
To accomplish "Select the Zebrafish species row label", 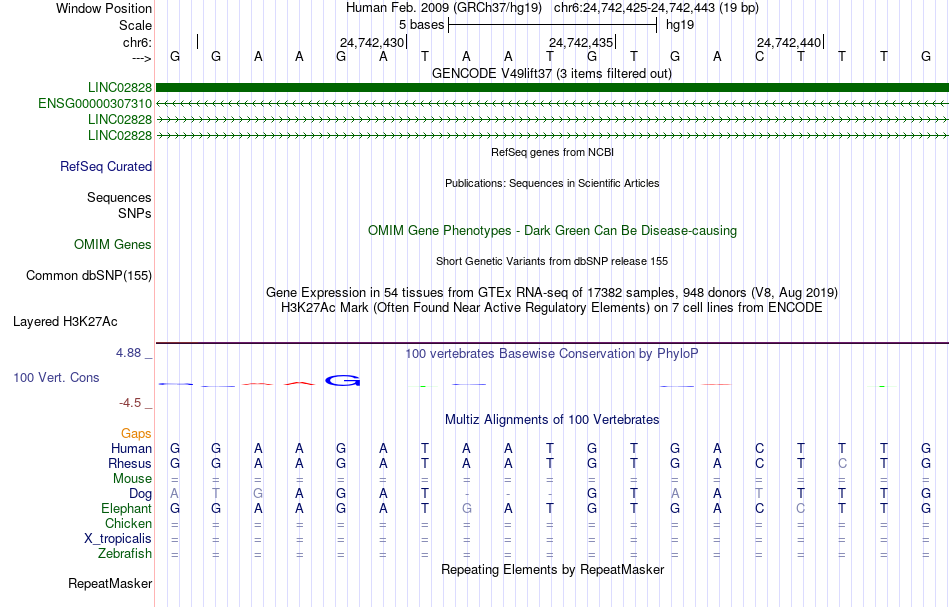I will tap(125, 553).
